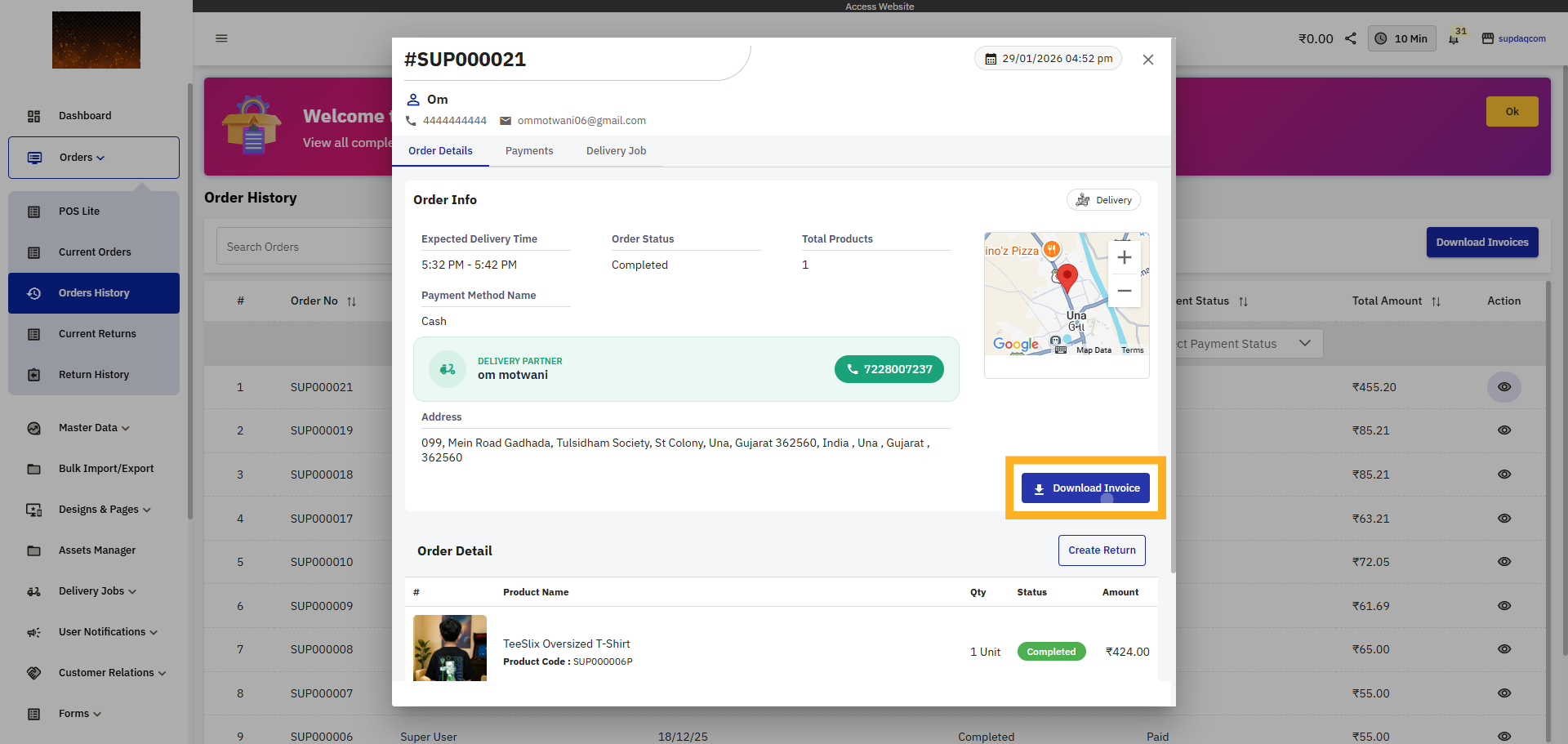Image resolution: width=1568 pixels, height=744 pixels.
Task: View details of order SUP000021 with the eye icon
Action: tap(1504, 387)
